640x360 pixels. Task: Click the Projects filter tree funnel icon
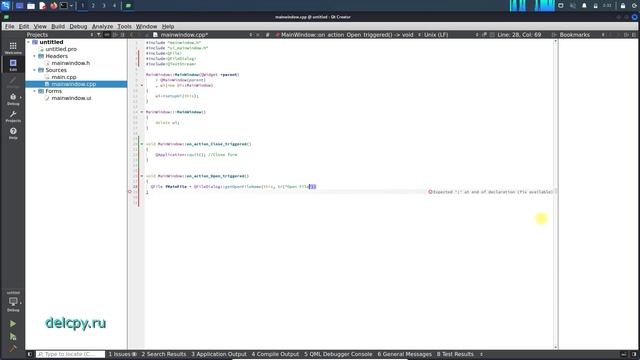click(x=99, y=35)
